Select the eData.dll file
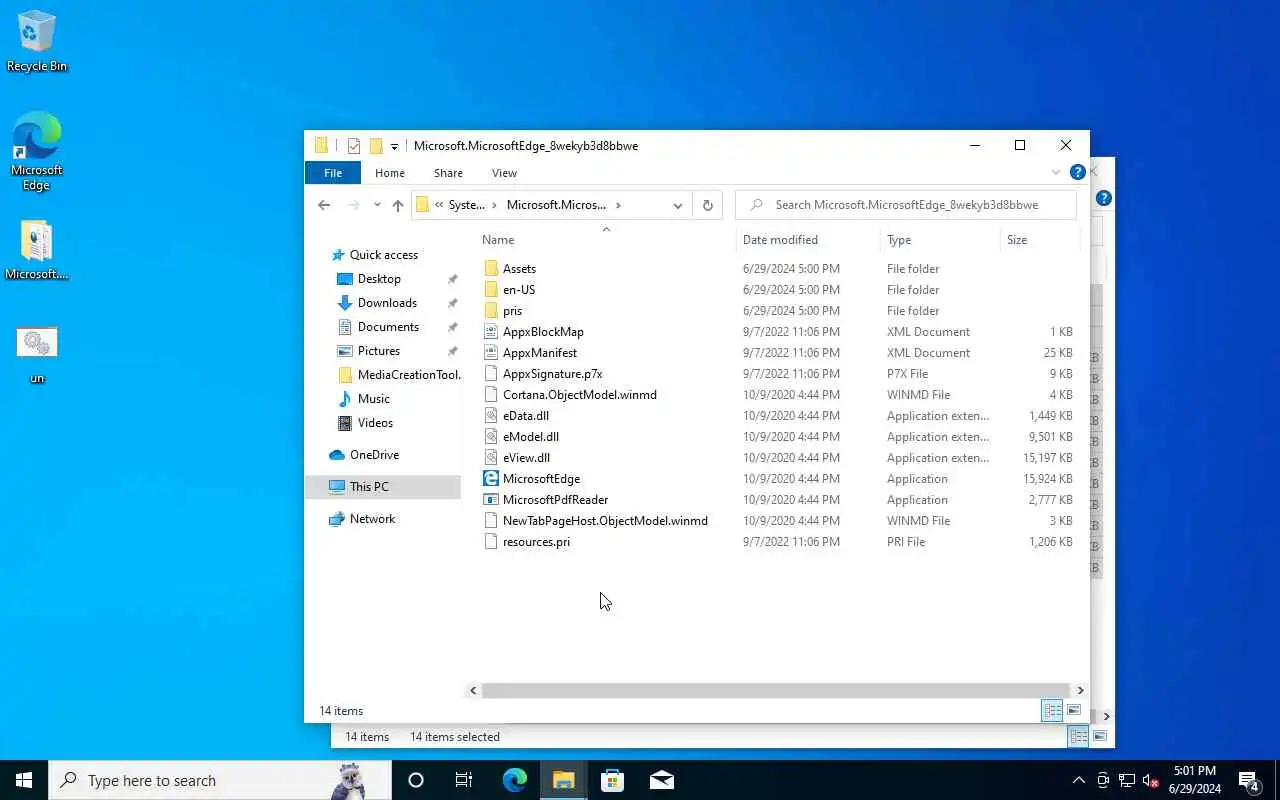This screenshot has height=800, width=1280. [x=525, y=416]
